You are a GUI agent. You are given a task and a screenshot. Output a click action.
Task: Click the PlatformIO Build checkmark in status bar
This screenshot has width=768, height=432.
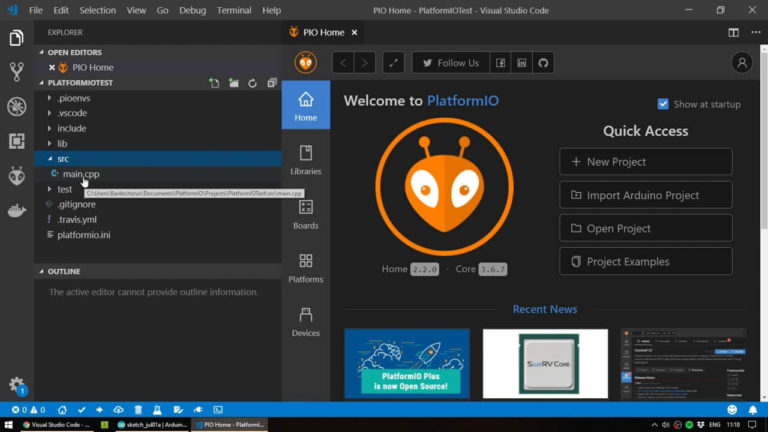coord(81,410)
